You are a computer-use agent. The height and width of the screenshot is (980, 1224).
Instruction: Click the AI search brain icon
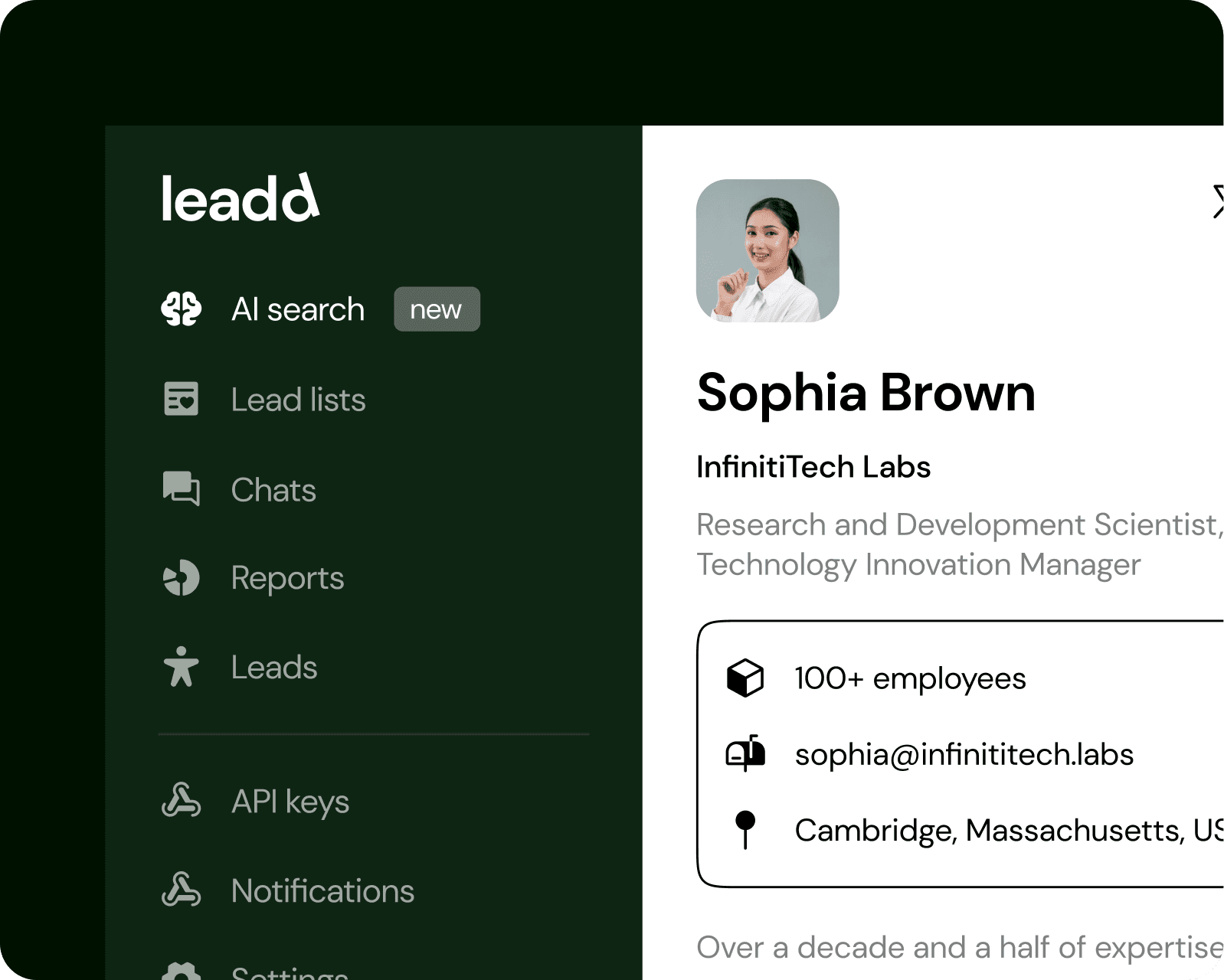pyautogui.click(x=182, y=309)
